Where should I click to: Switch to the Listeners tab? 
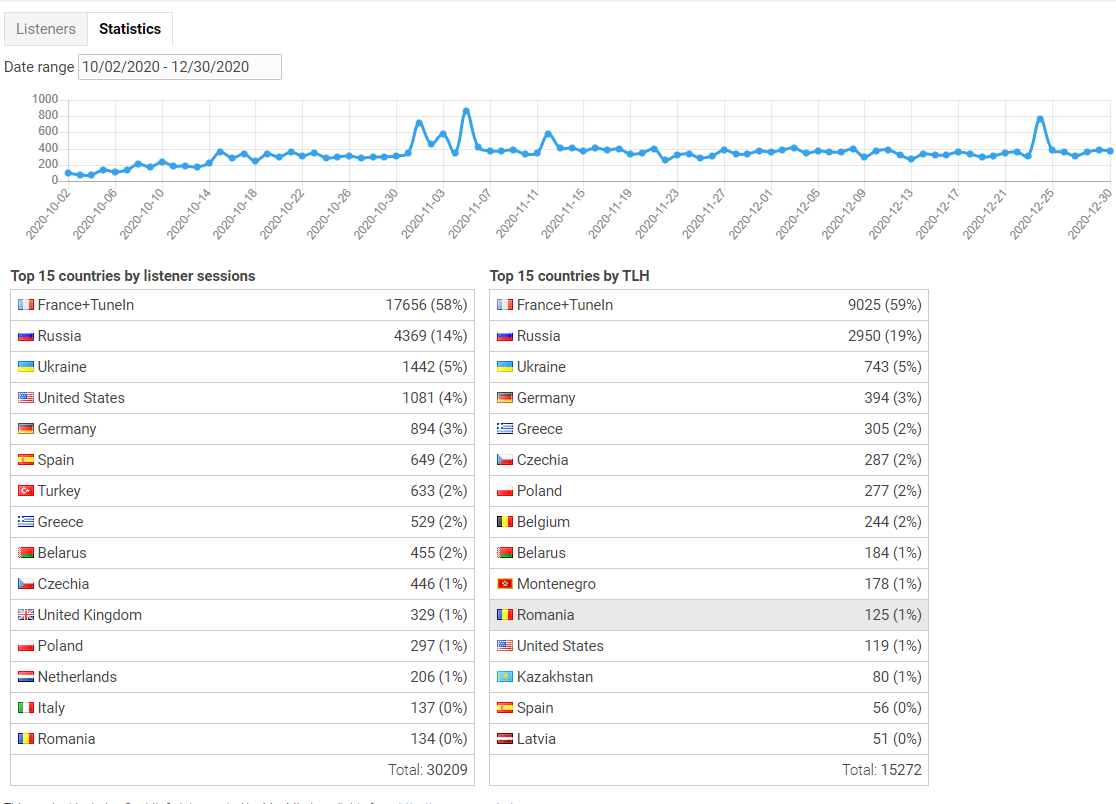(x=46, y=29)
